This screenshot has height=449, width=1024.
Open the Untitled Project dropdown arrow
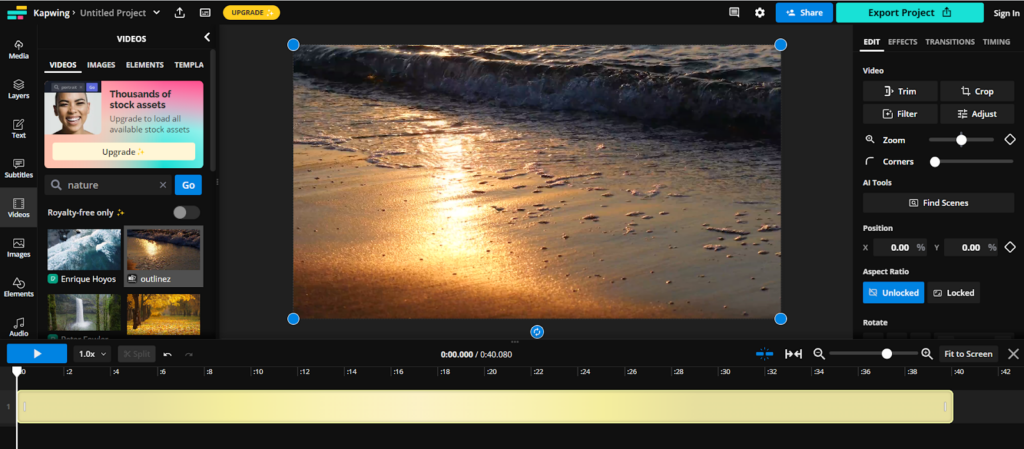click(x=156, y=12)
